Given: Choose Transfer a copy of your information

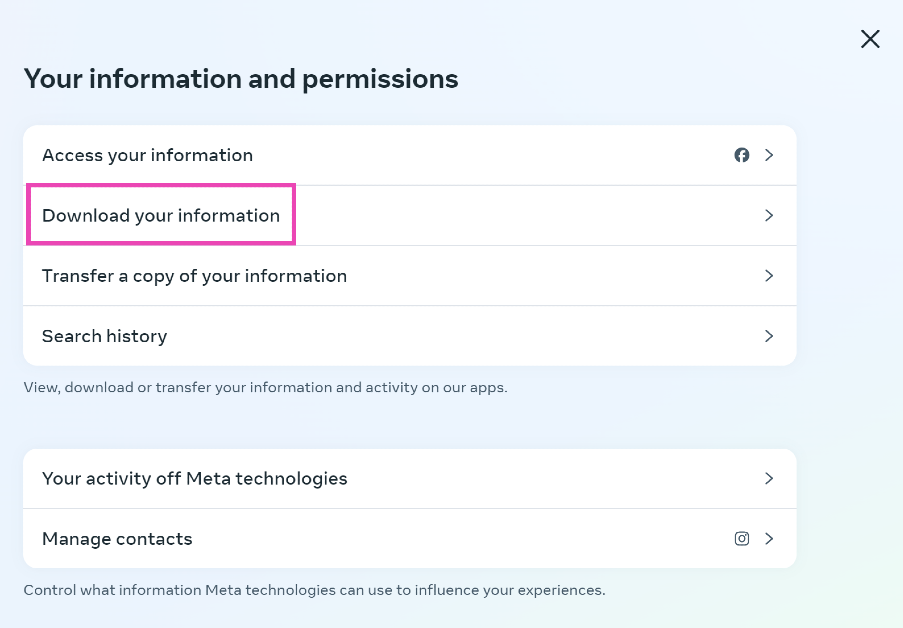Looking at the screenshot, I should (194, 275).
